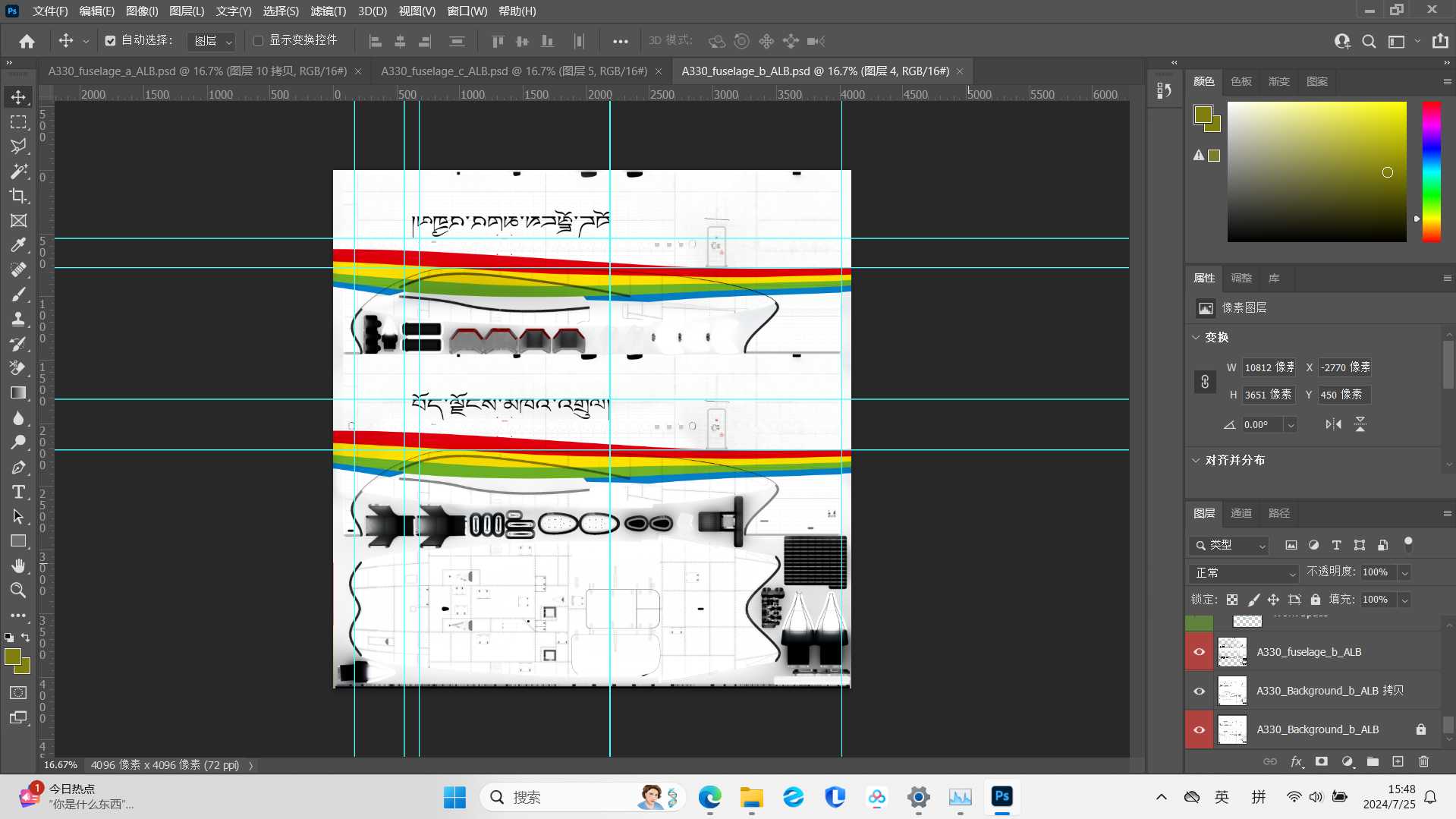Select the Magic Wand tool
Viewport: 1456px width, 819px height.
click(18, 171)
